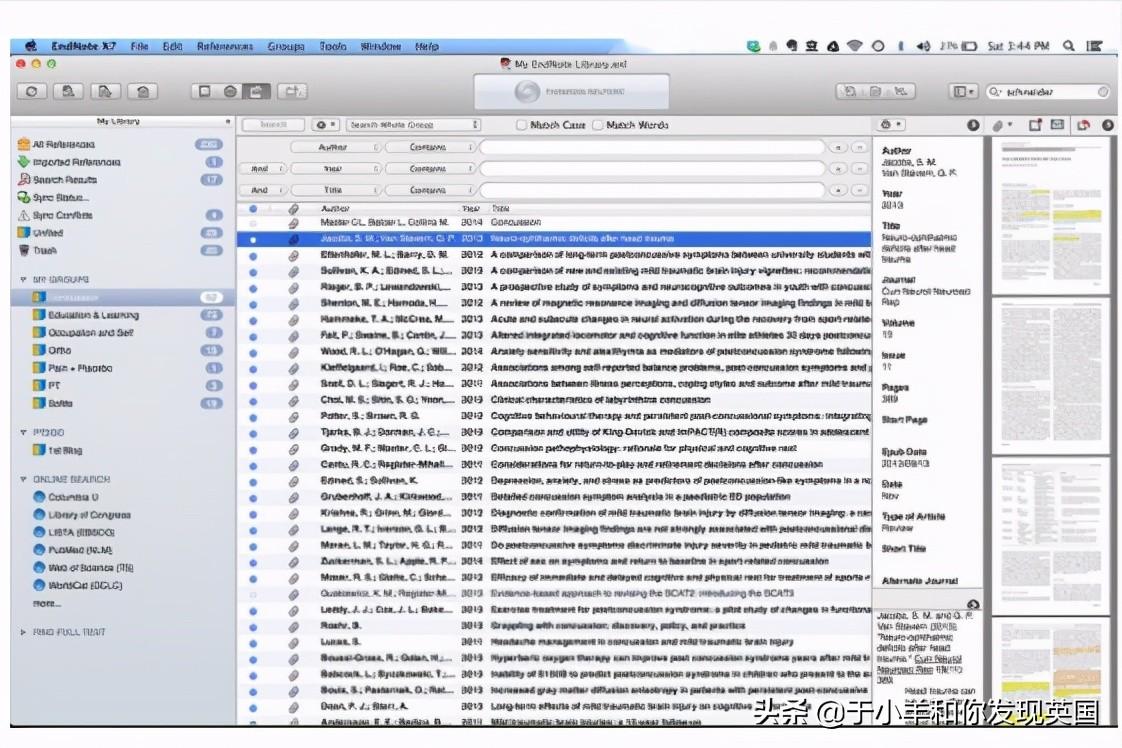Open the Author field dropdown in first search row
The height and width of the screenshot is (748, 1122).
tap(336, 147)
